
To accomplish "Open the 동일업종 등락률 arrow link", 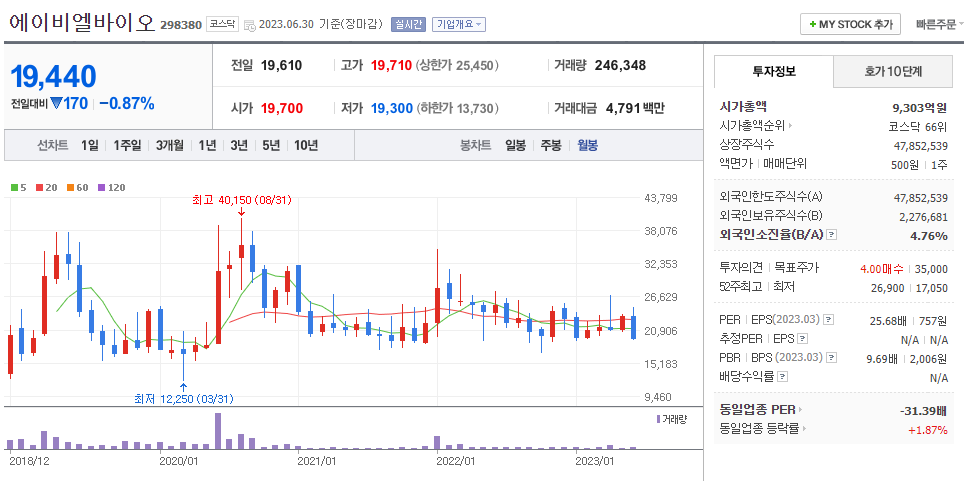I will (x=804, y=427).
